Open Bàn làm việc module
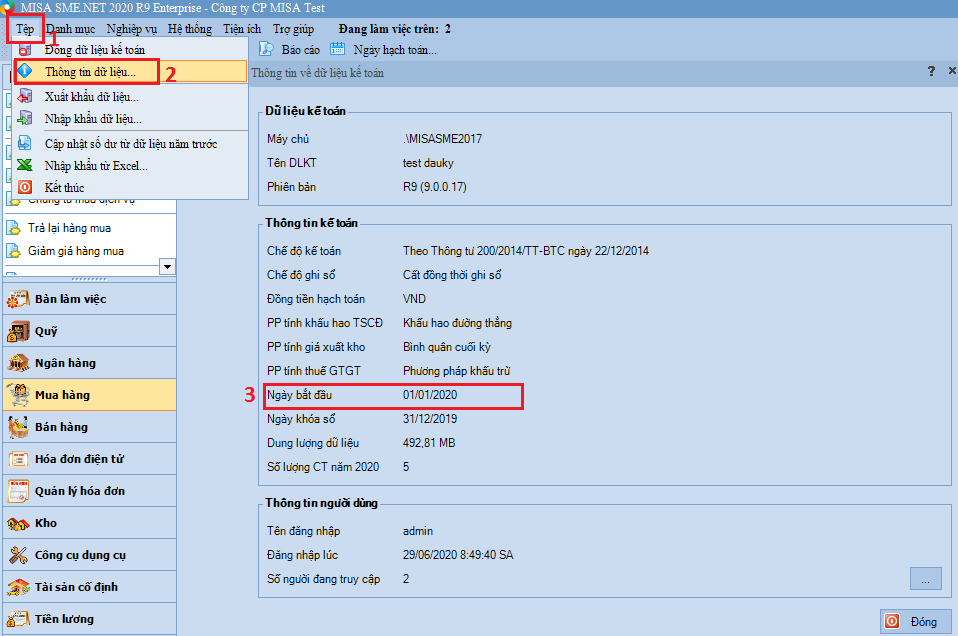Image resolution: width=958 pixels, height=636 pixels. (x=90, y=299)
